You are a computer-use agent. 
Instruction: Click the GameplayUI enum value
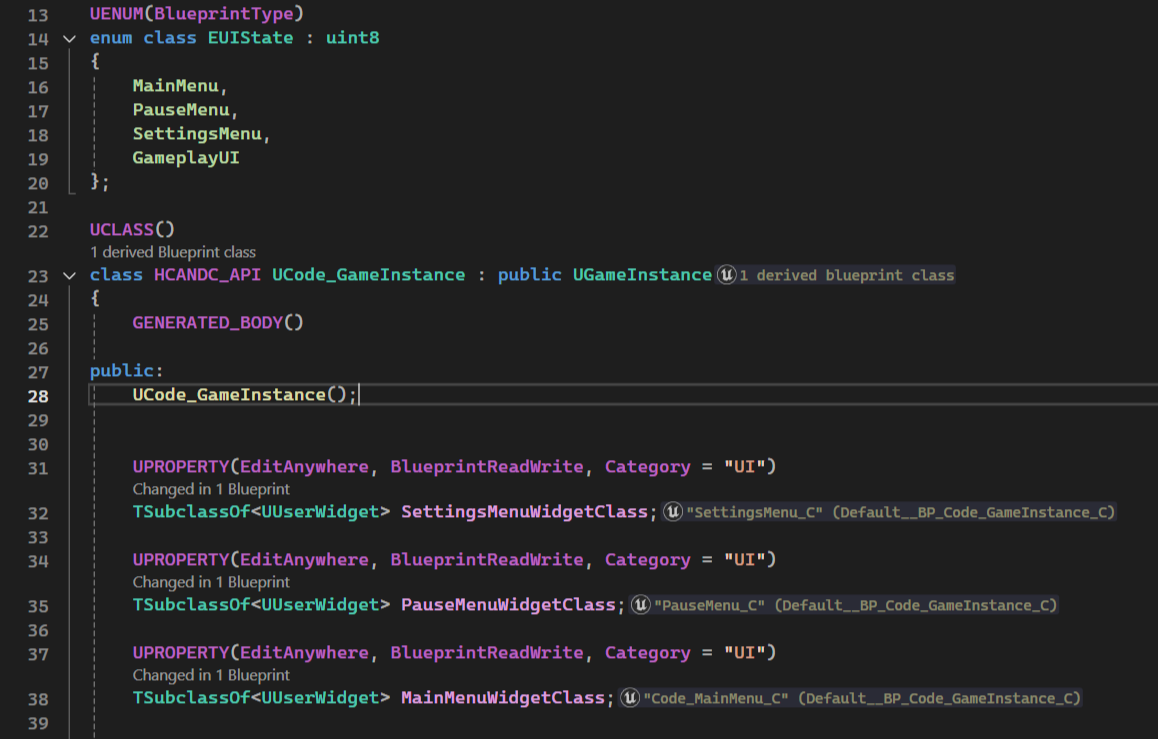click(x=186, y=158)
